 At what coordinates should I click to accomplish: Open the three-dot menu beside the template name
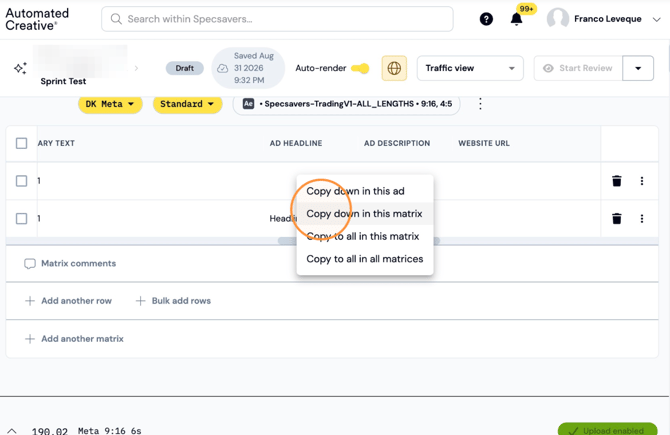point(480,104)
